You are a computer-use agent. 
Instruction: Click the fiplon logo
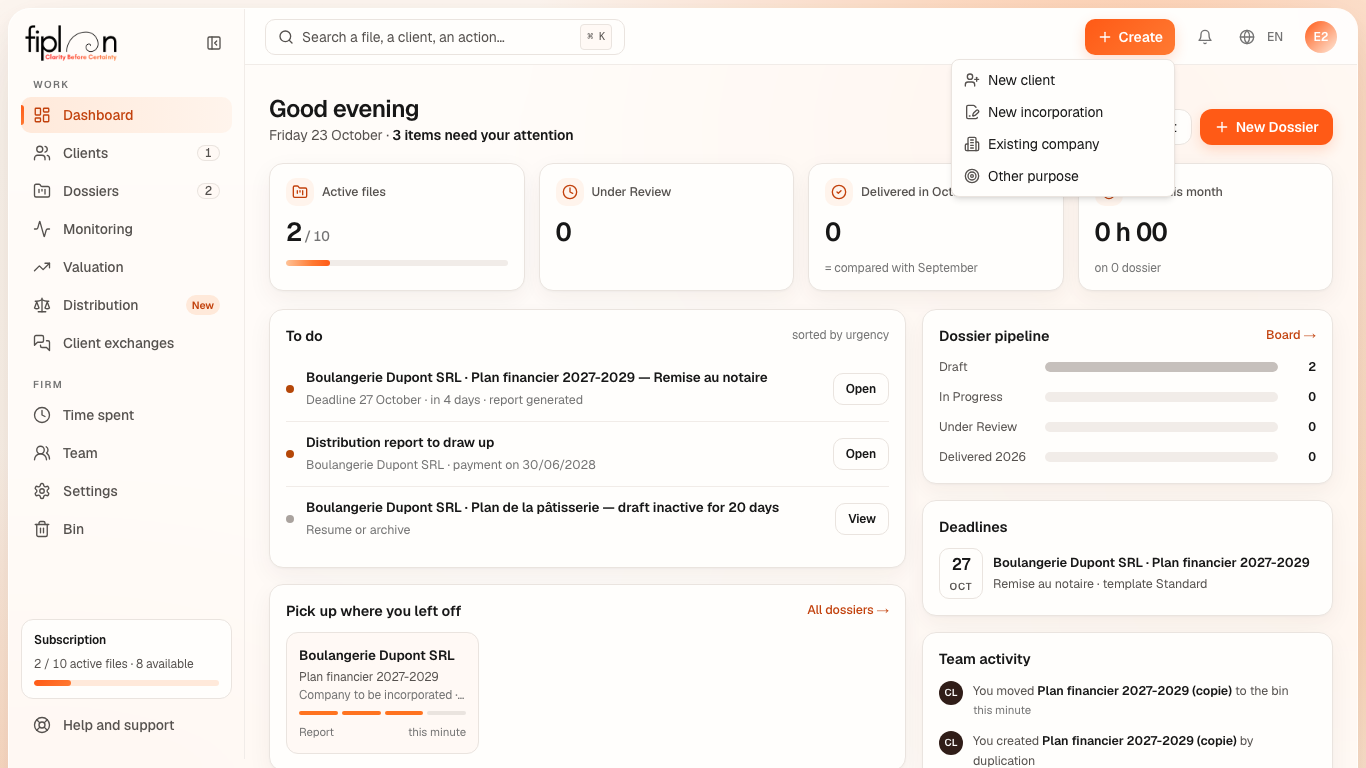[71, 43]
